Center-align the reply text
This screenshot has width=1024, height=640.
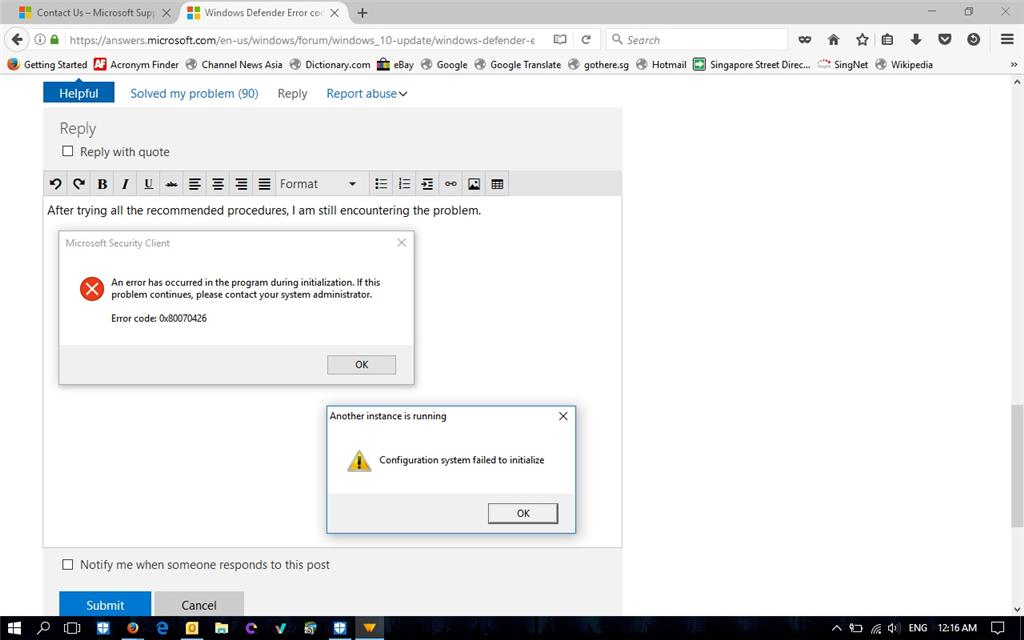pos(217,183)
